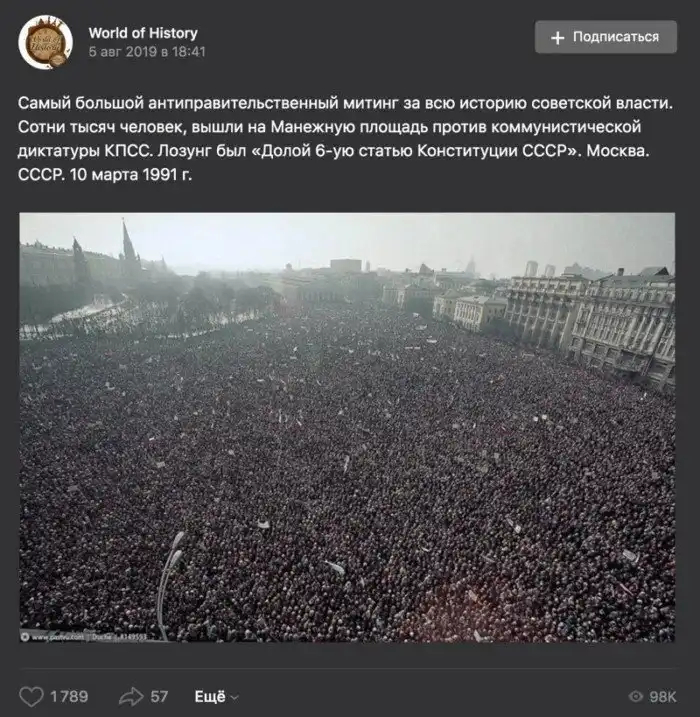Open the World of History page name
Image resolution: width=700 pixels, height=717 pixels.
(x=143, y=33)
